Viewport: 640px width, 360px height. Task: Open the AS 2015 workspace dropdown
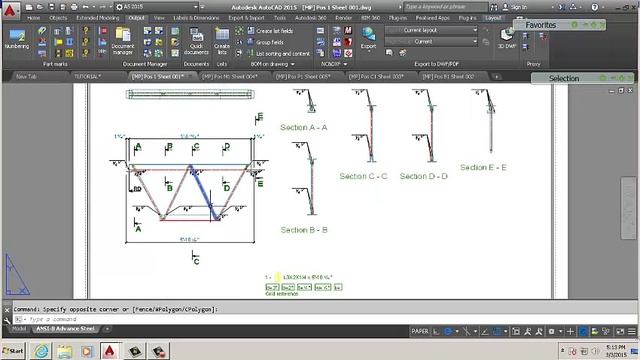(157, 7)
